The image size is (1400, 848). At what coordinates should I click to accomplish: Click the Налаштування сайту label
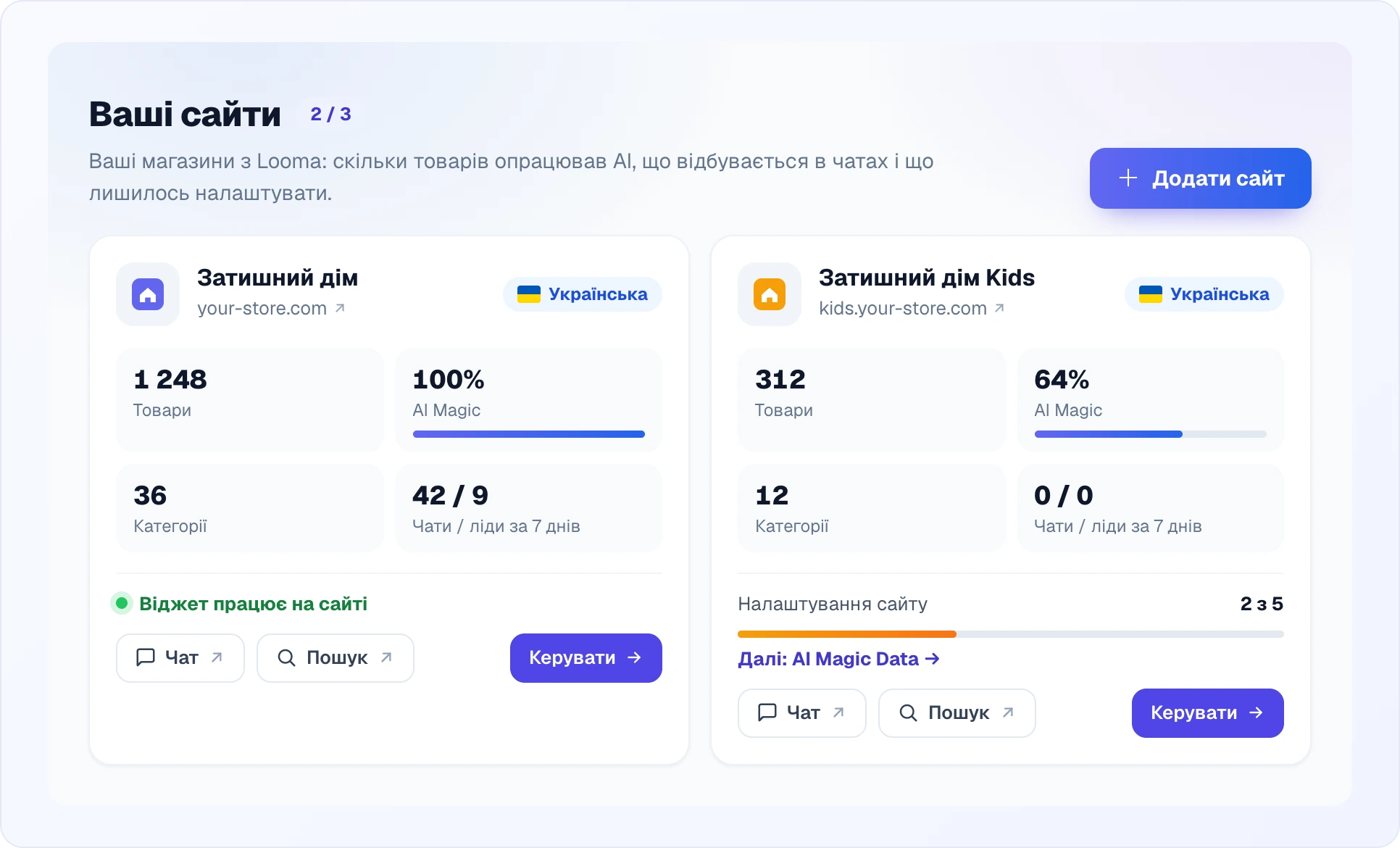point(833,604)
